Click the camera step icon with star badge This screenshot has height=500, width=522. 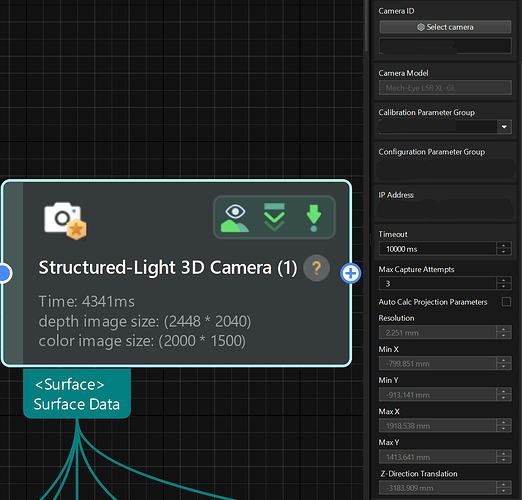(65, 221)
